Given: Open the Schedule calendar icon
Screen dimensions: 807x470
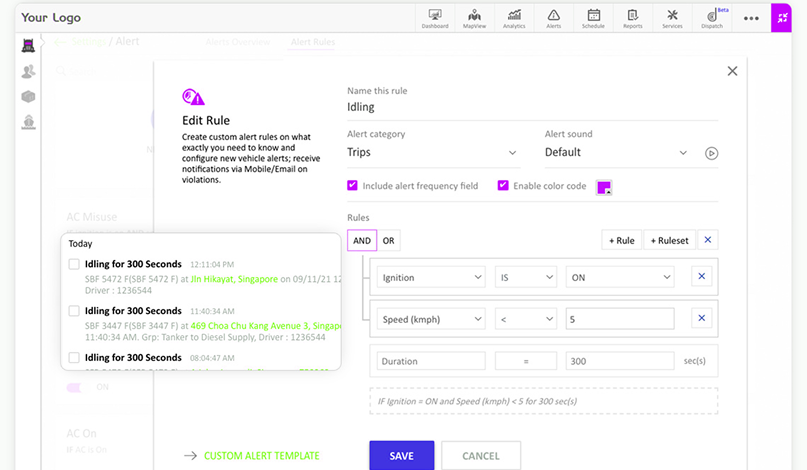Looking at the screenshot, I should click(x=594, y=17).
